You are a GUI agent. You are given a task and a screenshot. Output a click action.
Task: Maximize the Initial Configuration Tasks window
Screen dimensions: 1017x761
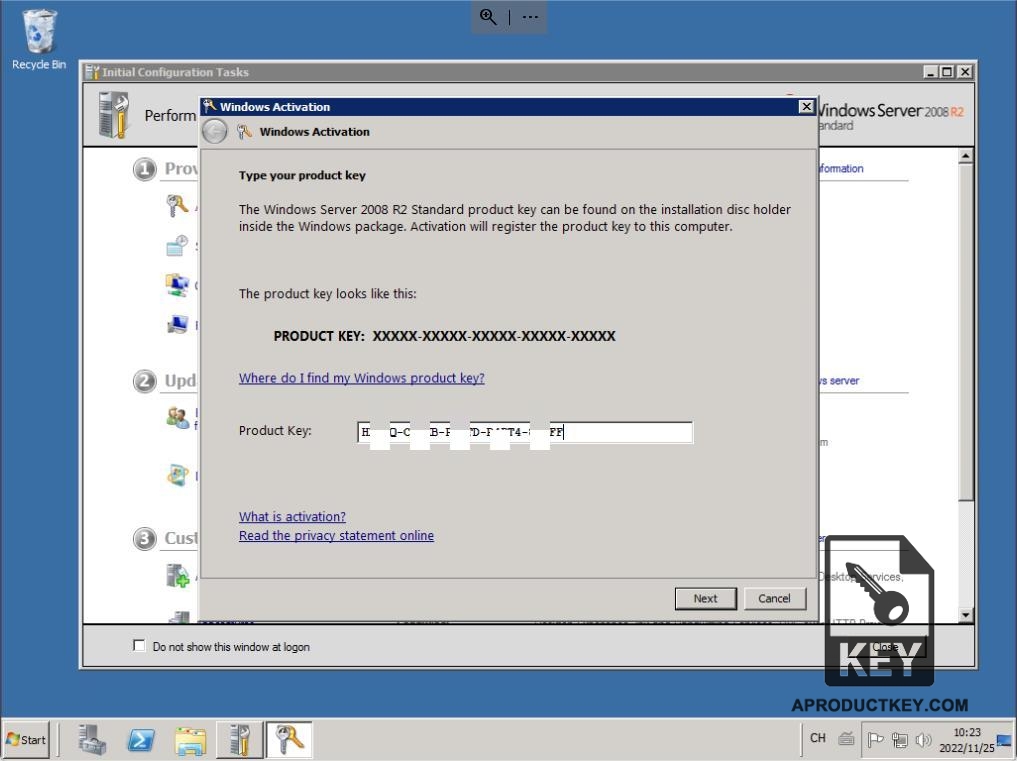(948, 72)
